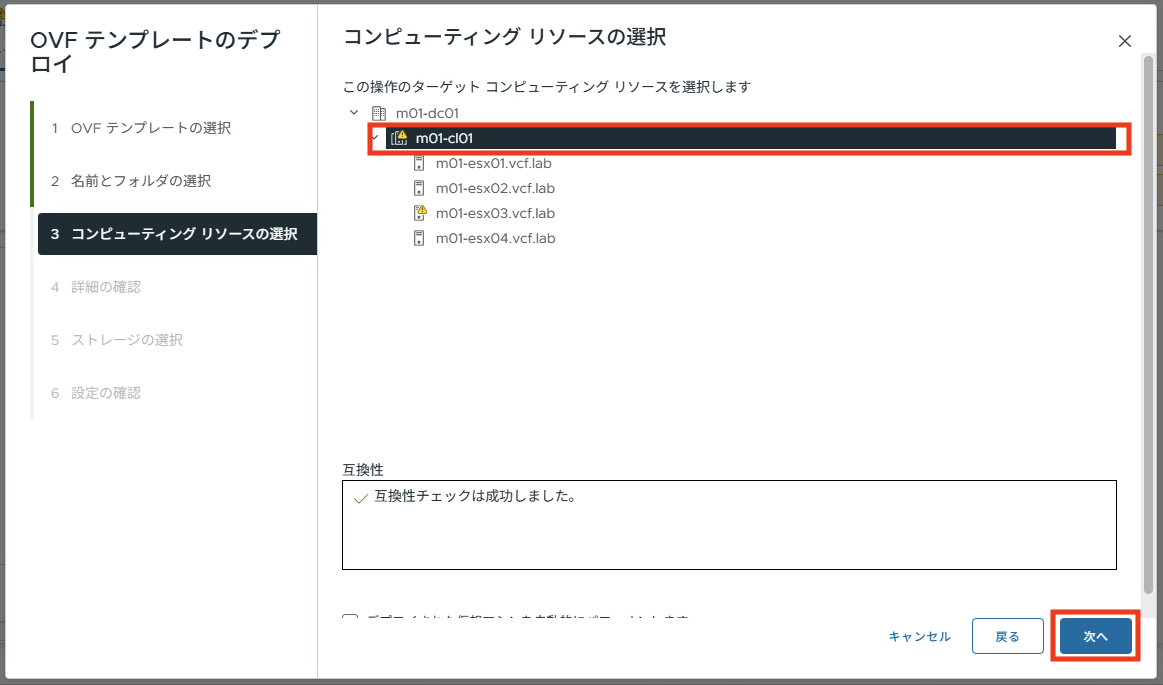Click the 互換性チェックは成功しました message

(475, 497)
